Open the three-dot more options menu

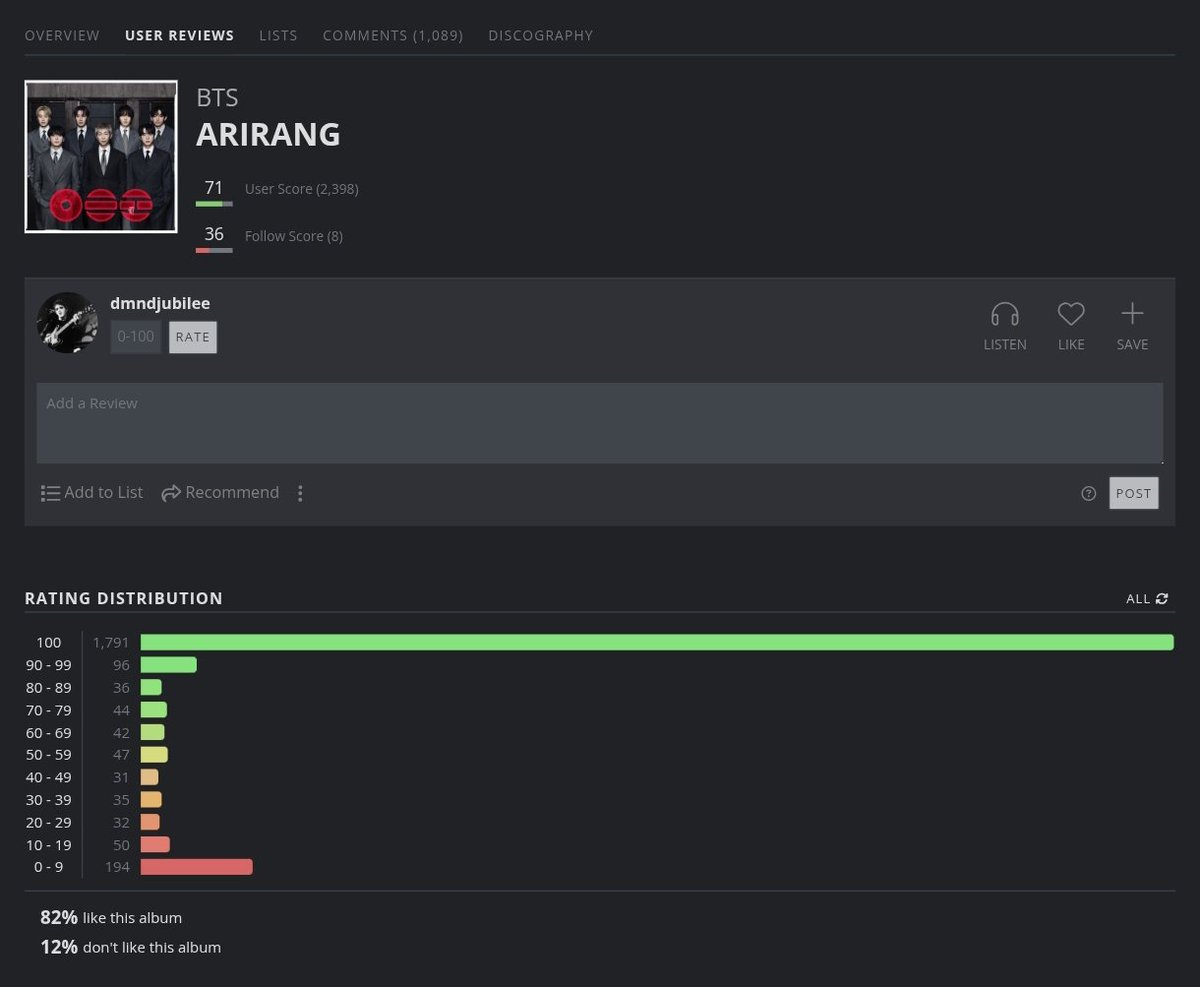[x=300, y=493]
